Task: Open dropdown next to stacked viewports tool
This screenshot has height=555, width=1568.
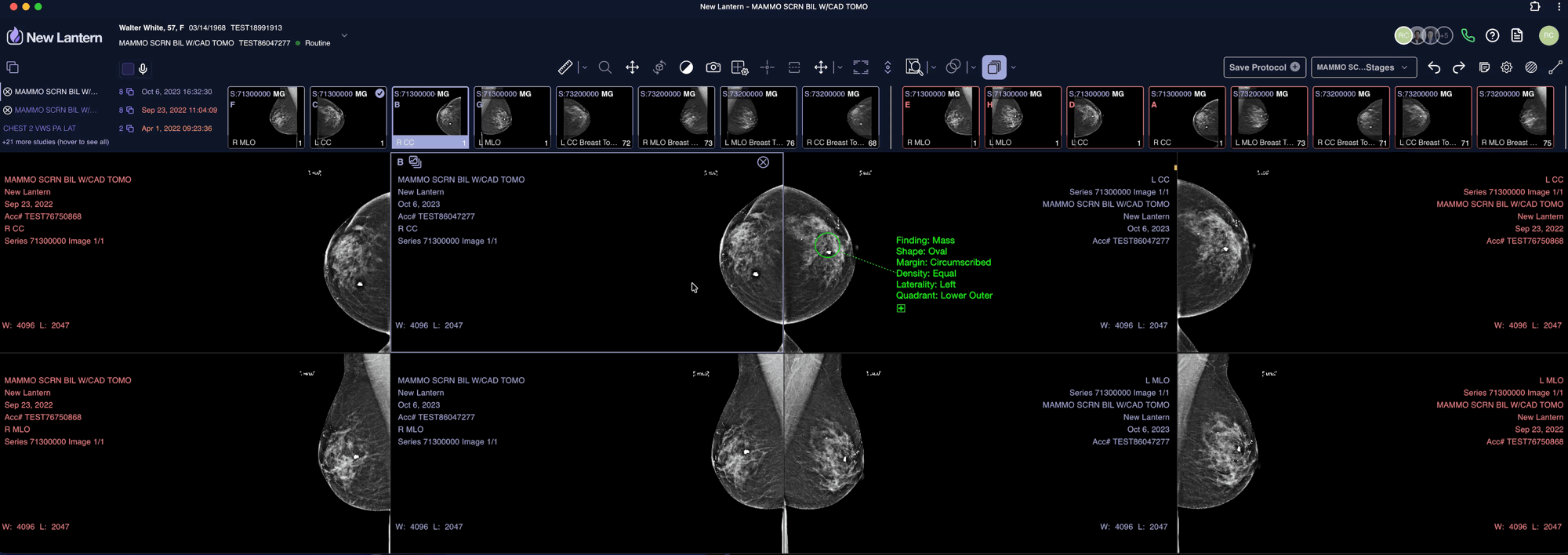Action: (x=1014, y=67)
